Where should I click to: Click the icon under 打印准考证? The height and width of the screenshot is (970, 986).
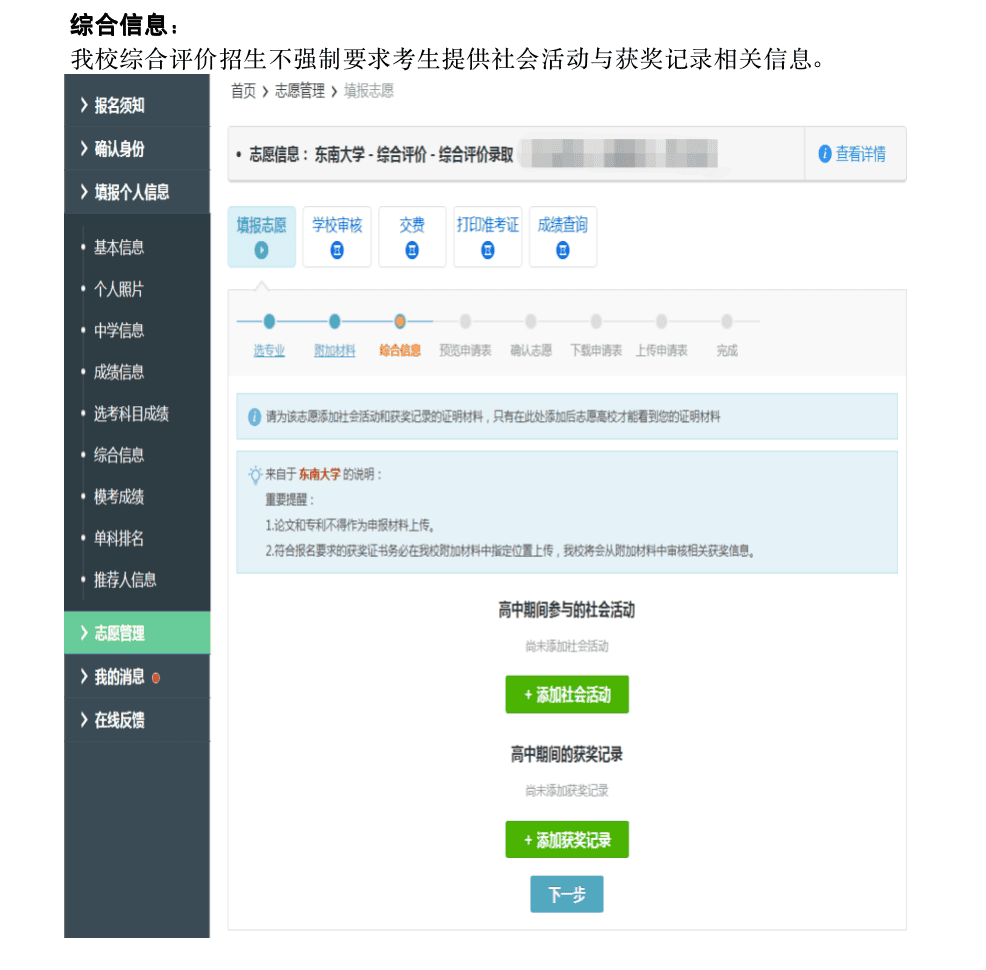coord(488,250)
